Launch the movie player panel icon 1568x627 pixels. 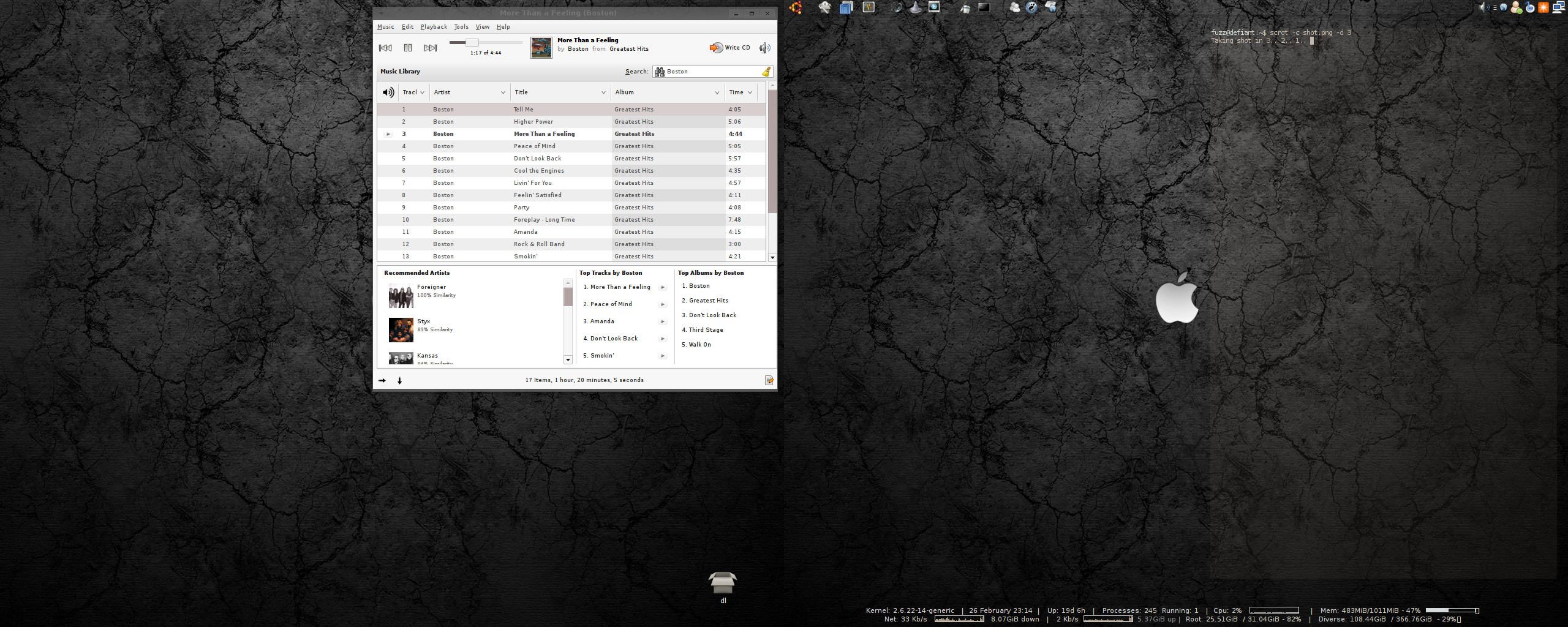tap(934, 7)
